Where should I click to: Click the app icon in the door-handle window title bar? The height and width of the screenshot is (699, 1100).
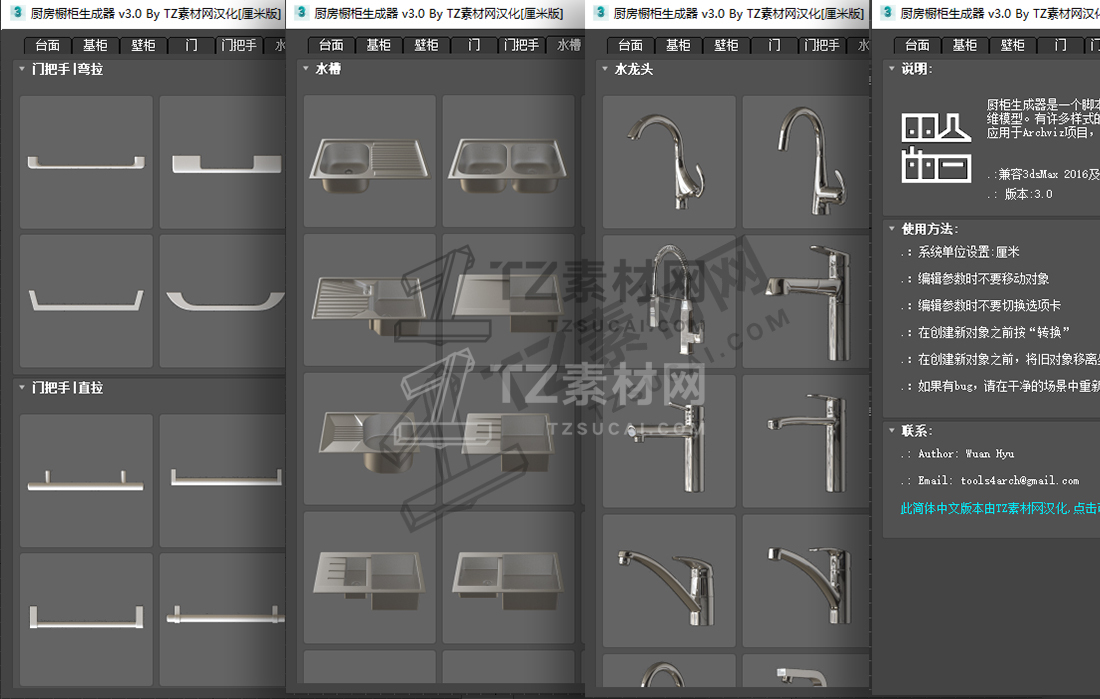pos(18,13)
